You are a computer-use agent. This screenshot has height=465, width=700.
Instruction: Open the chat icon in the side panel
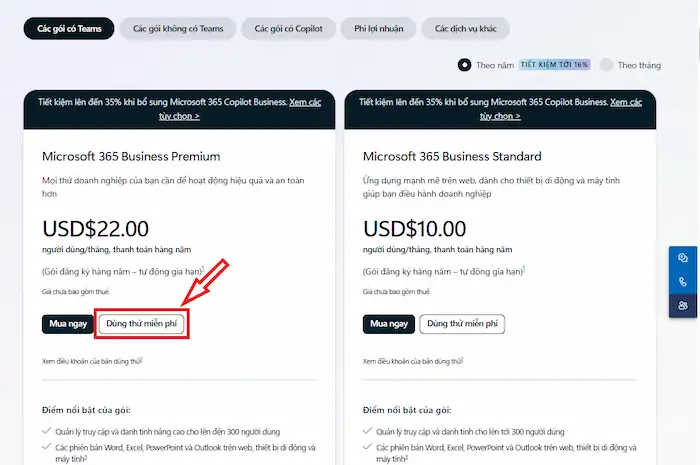(x=683, y=258)
